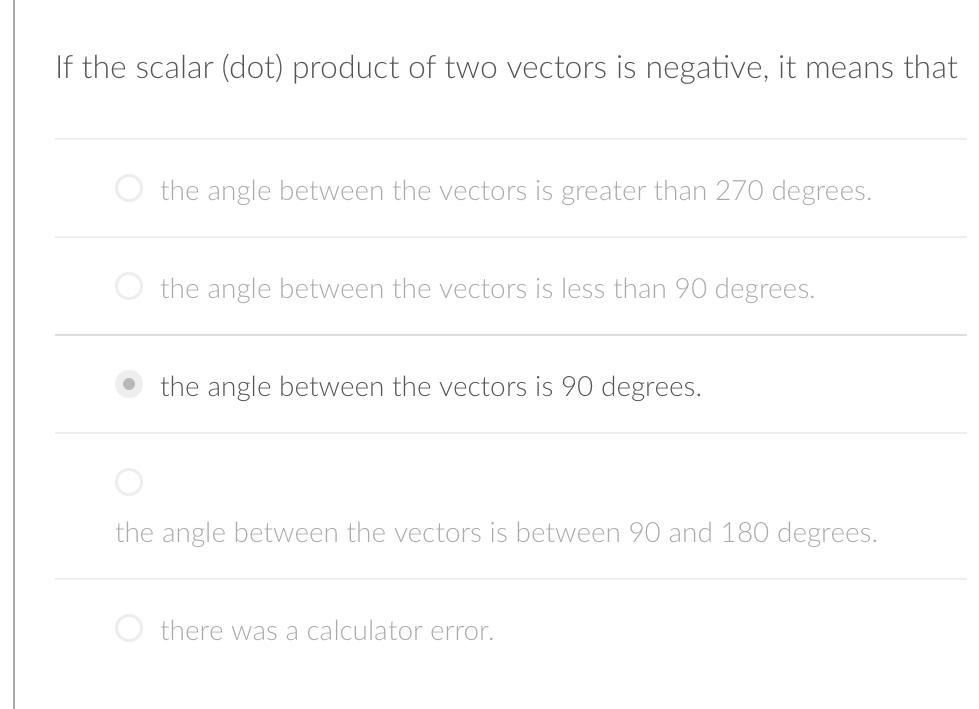Click the first answer row area
The image size is (979, 709).
click(x=500, y=189)
